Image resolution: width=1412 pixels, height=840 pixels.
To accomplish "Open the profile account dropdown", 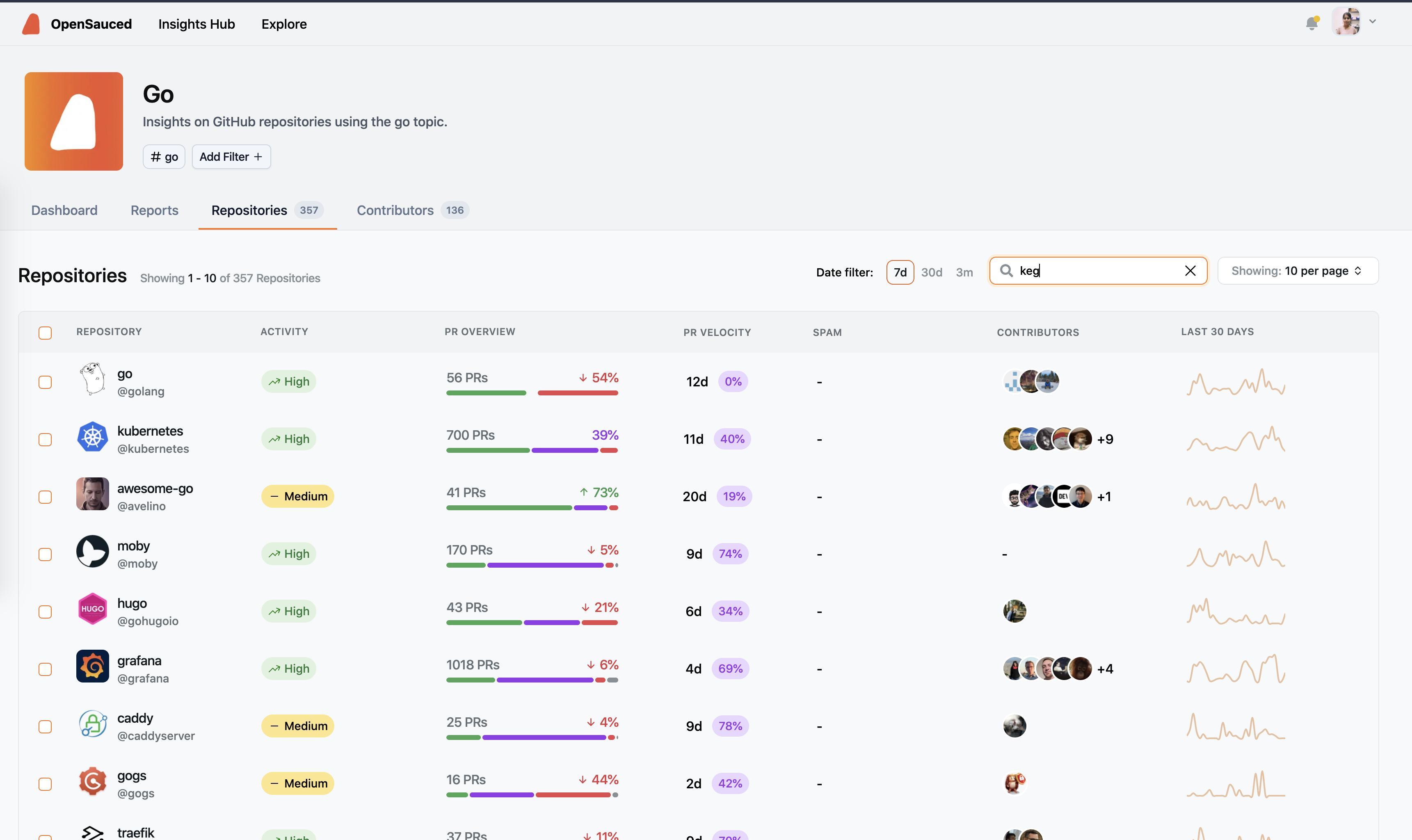I will click(1348, 23).
